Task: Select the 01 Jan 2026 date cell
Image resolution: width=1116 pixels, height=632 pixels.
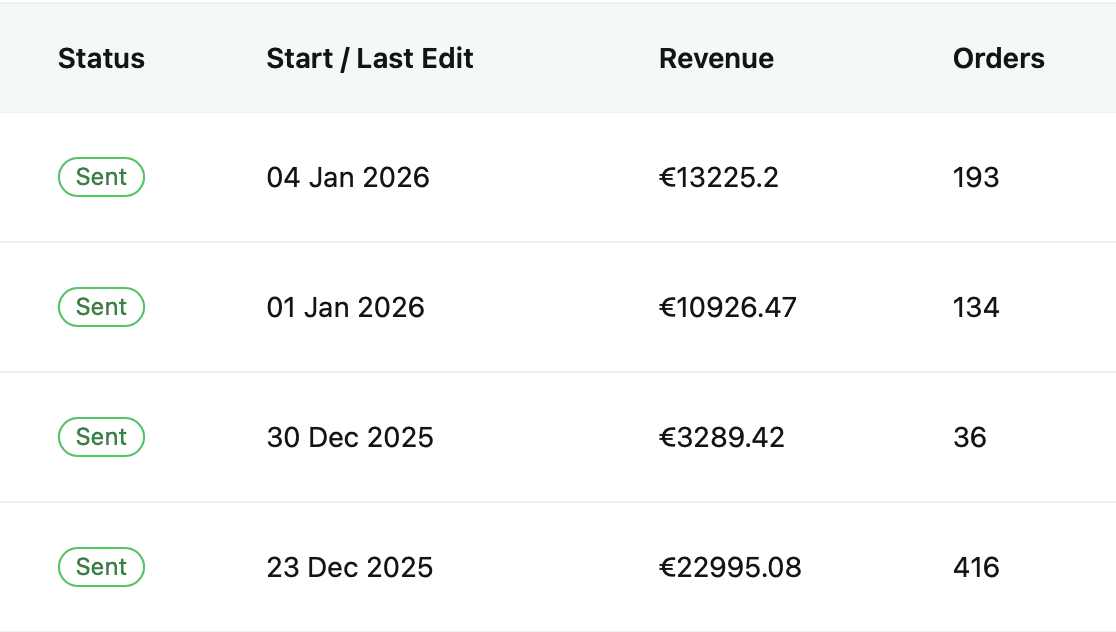Action: [345, 307]
